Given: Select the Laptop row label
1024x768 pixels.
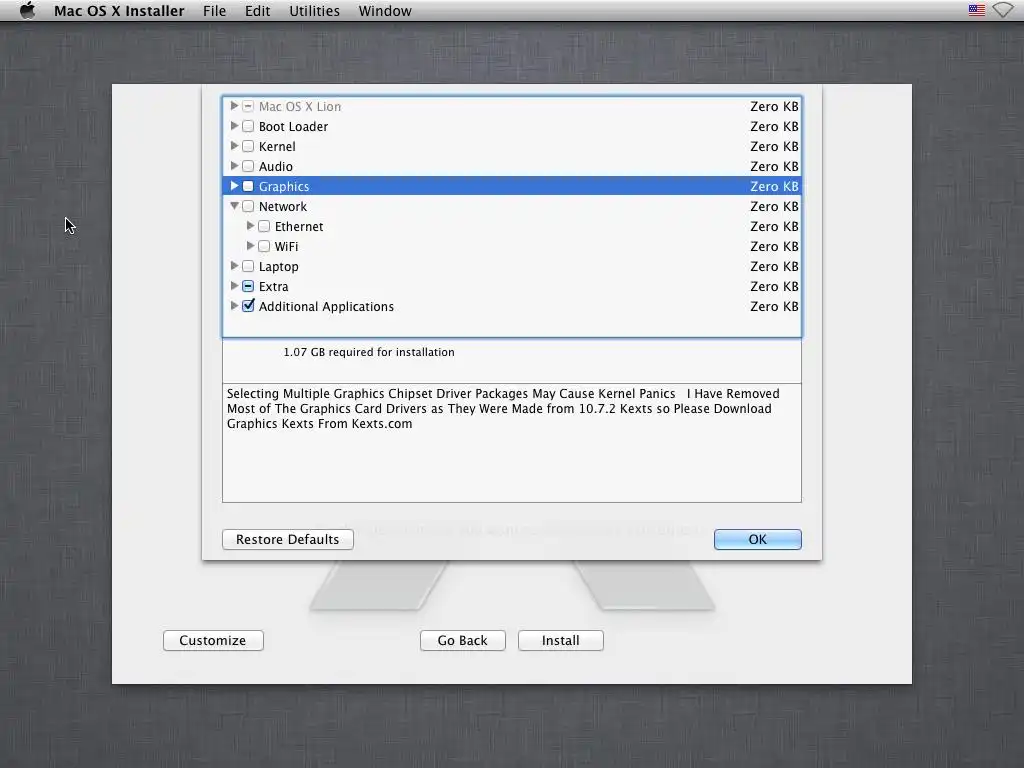Looking at the screenshot, I should (278, 266).
